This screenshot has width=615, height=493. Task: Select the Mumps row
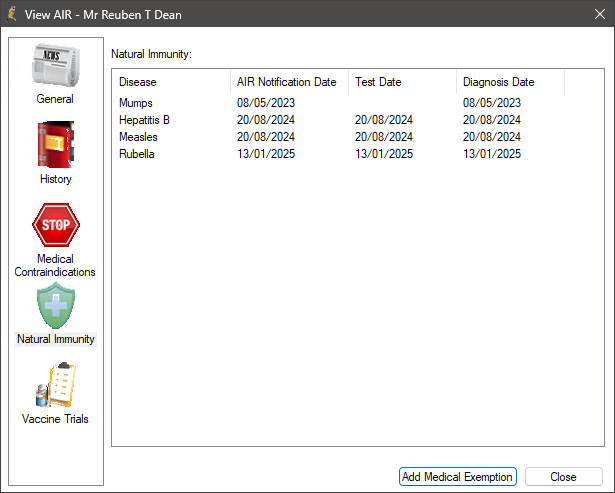[x=135, y=103]
